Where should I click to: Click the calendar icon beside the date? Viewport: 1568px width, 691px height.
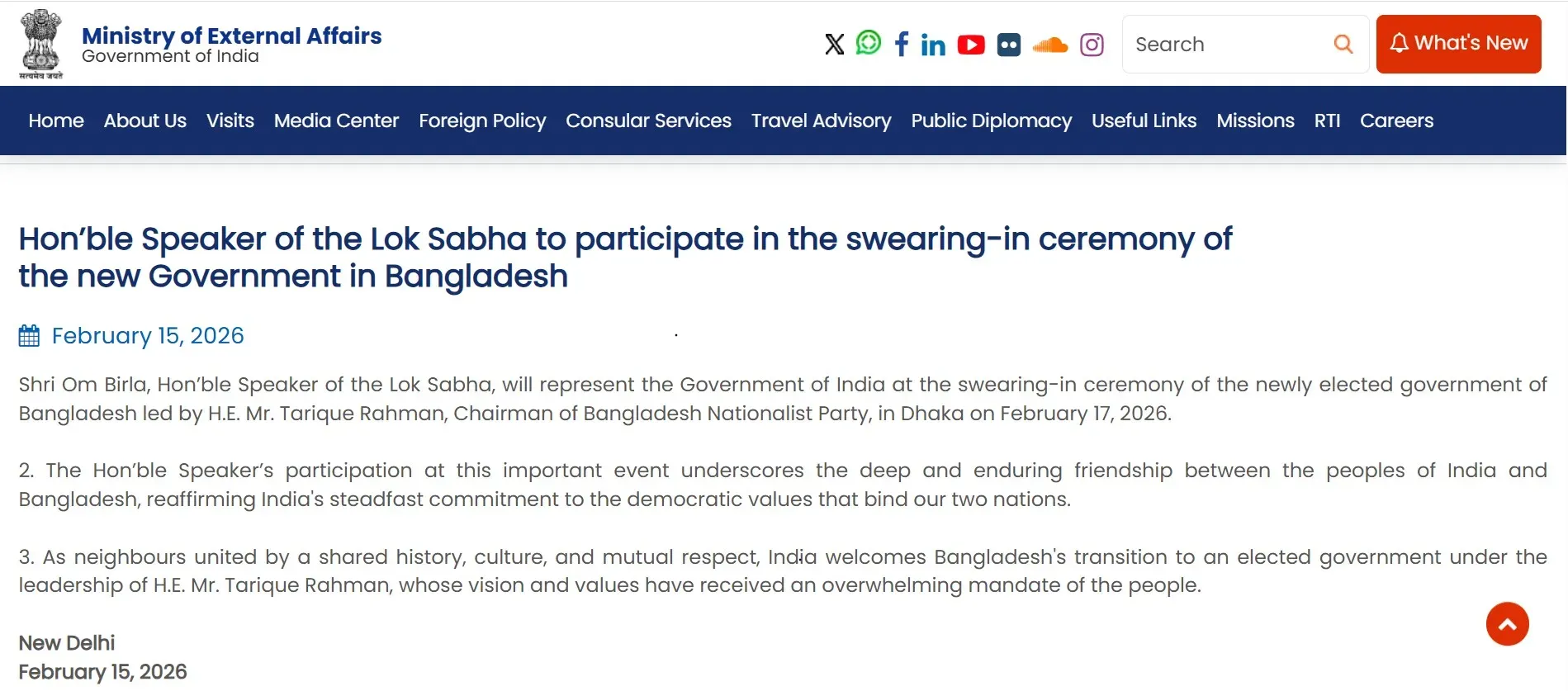coord(29,334)
